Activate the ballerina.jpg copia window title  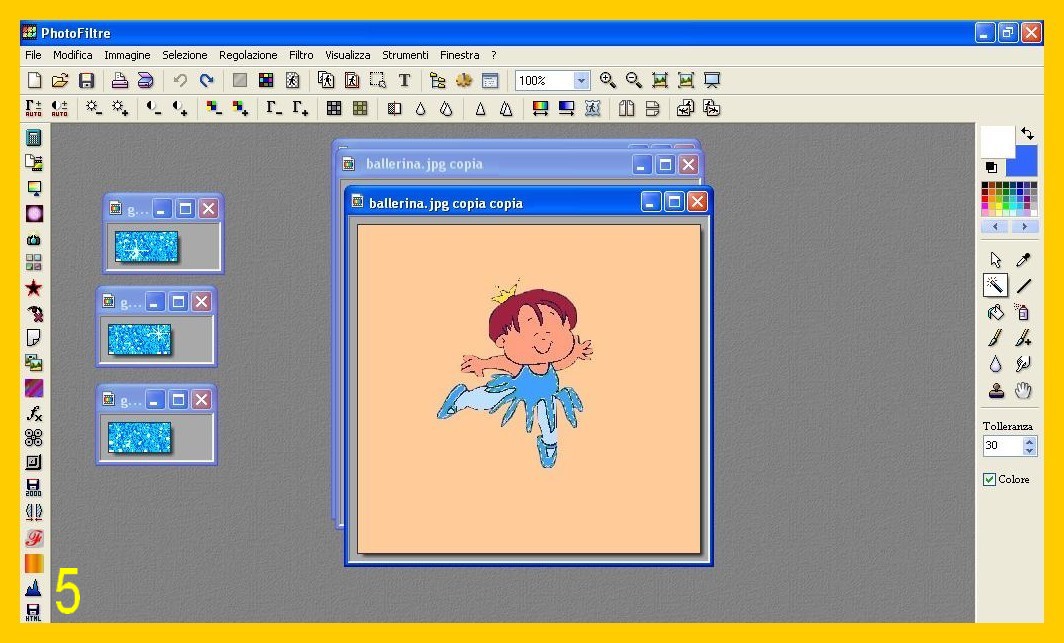pyautogui.click(x=480, y=164)
